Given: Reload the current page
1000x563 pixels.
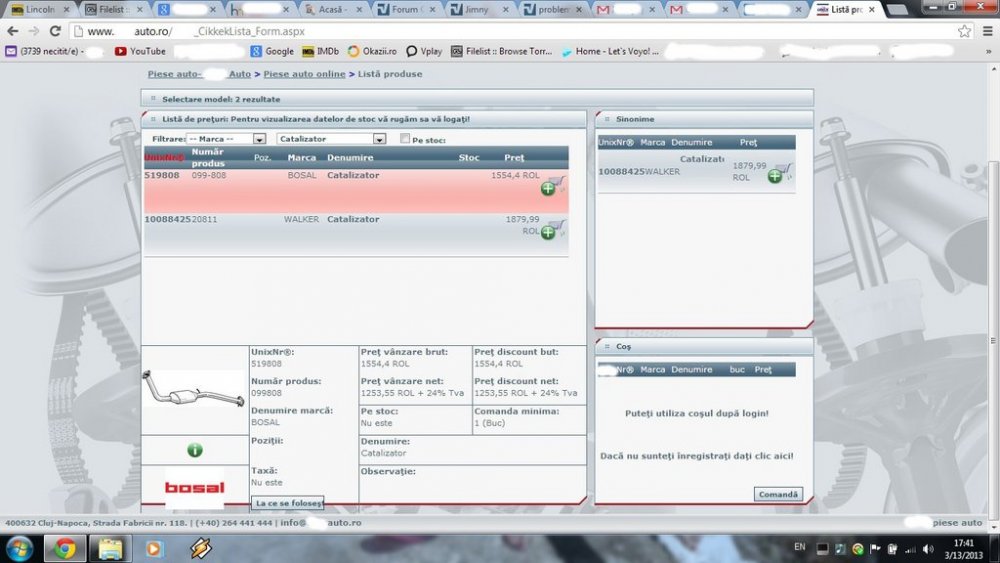Looking at the screenshot, I should (x=55, y=31).
